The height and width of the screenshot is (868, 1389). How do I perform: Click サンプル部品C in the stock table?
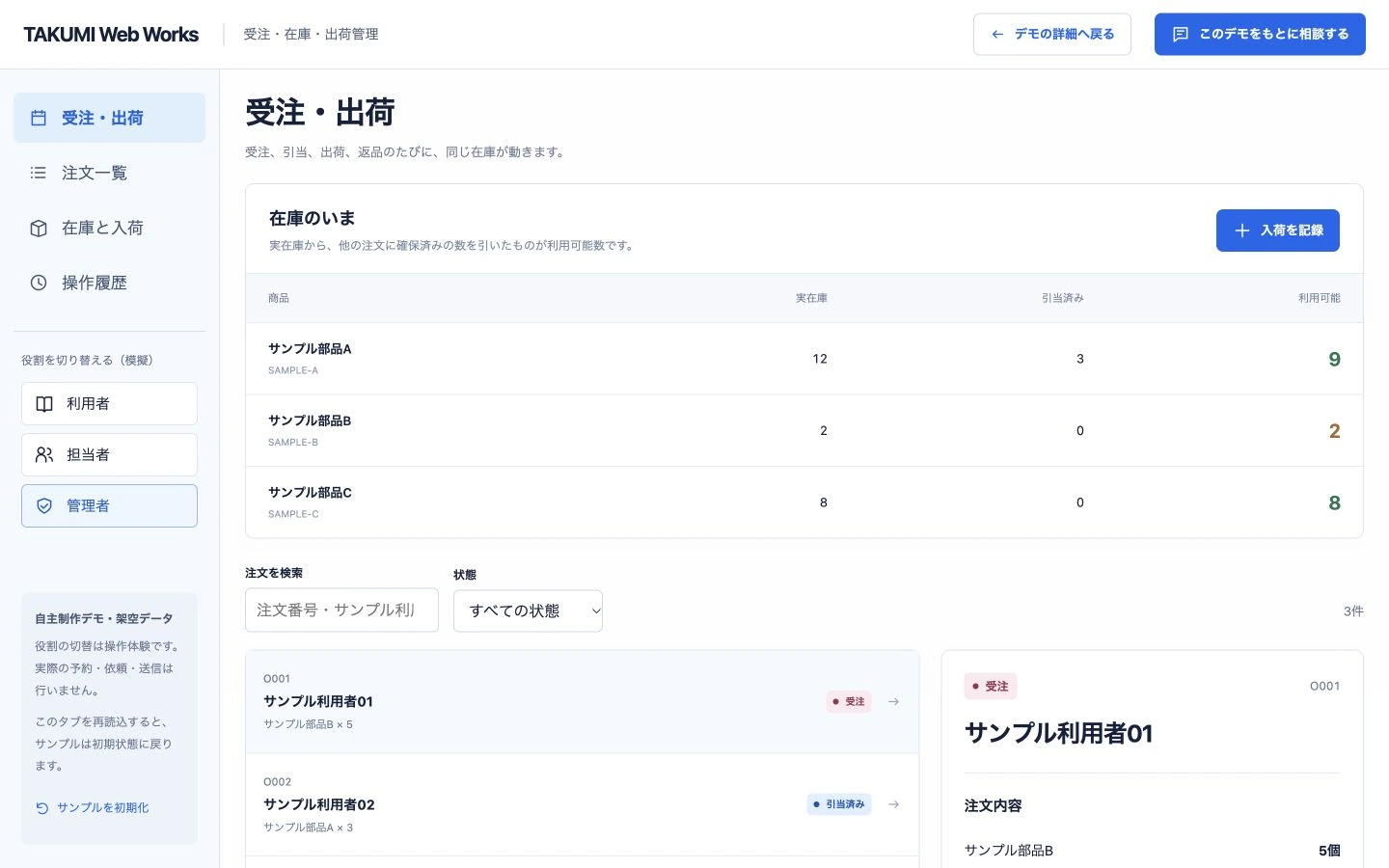click(x=310, y=493)
